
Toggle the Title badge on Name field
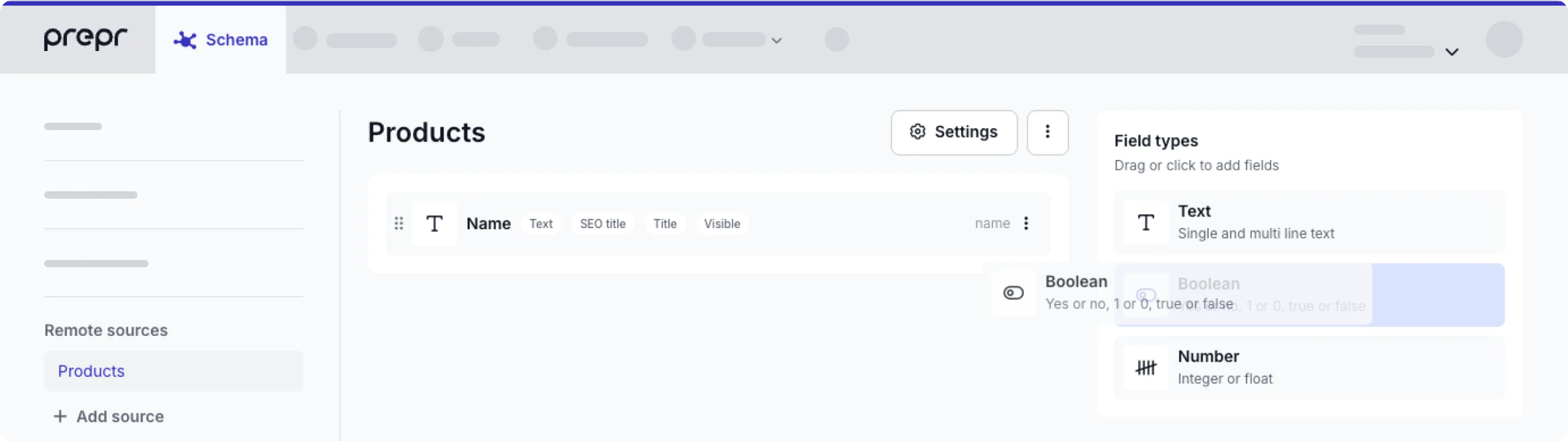pos(665,223)
